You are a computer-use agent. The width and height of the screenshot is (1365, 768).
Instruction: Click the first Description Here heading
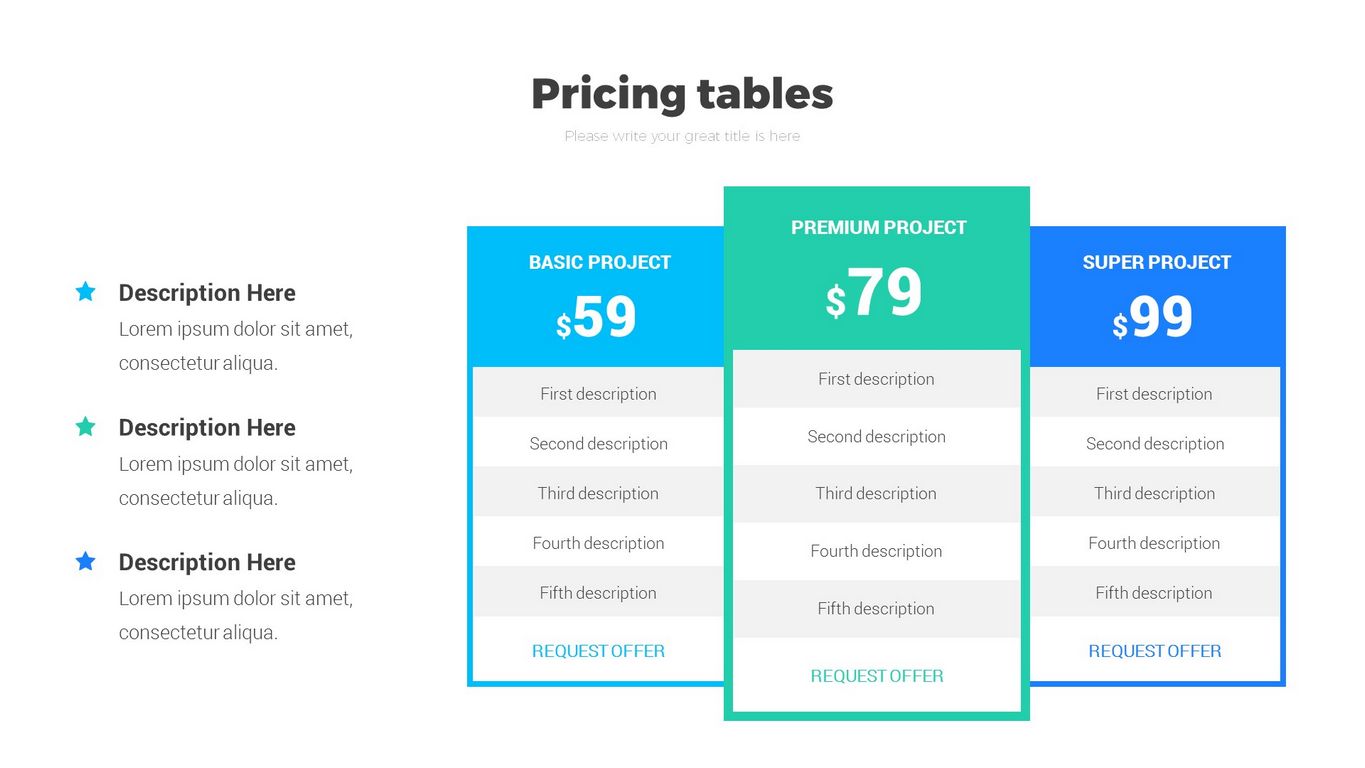click(x=207, y=293)
